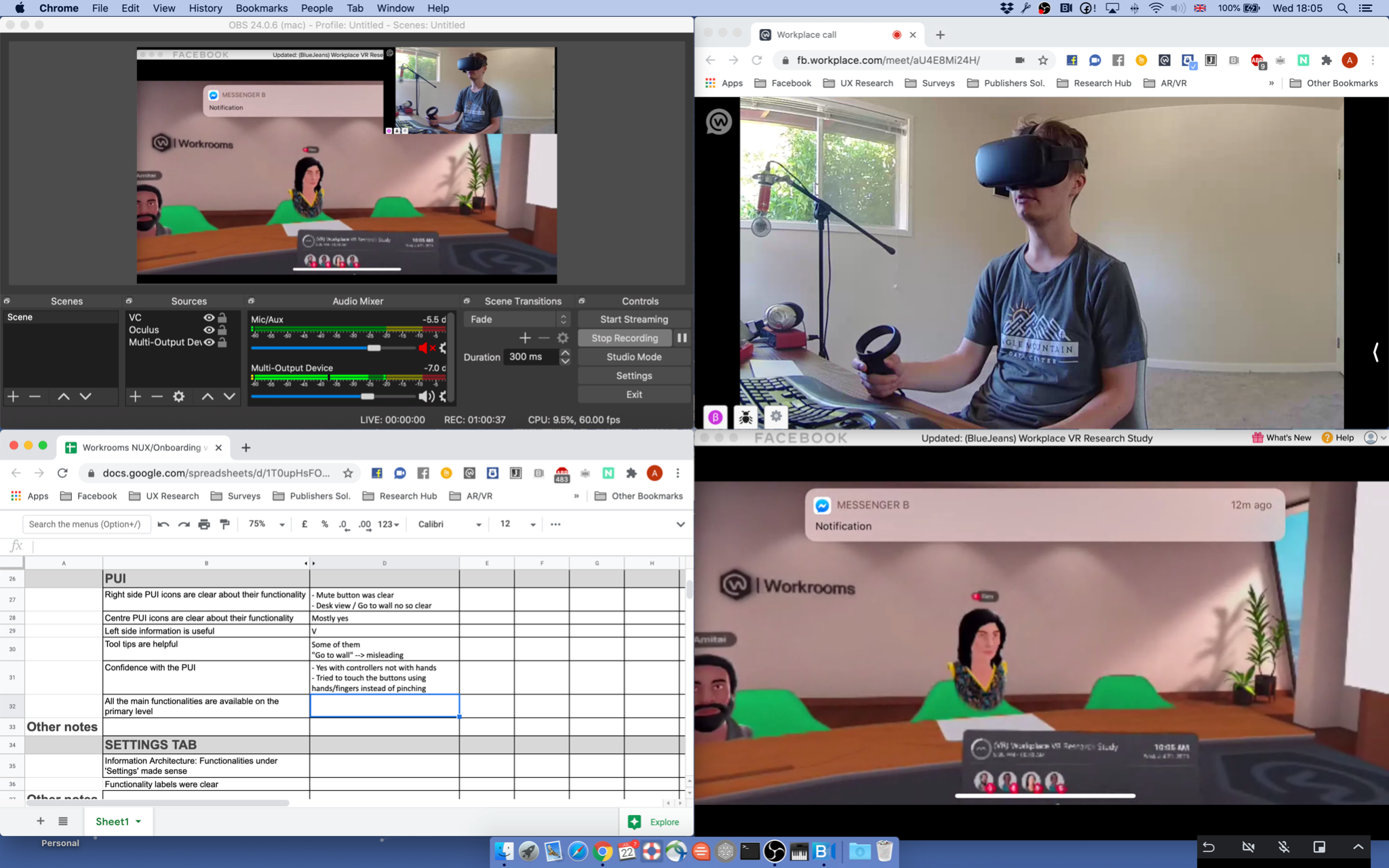Open scene transition properties gear

point(563,338)
